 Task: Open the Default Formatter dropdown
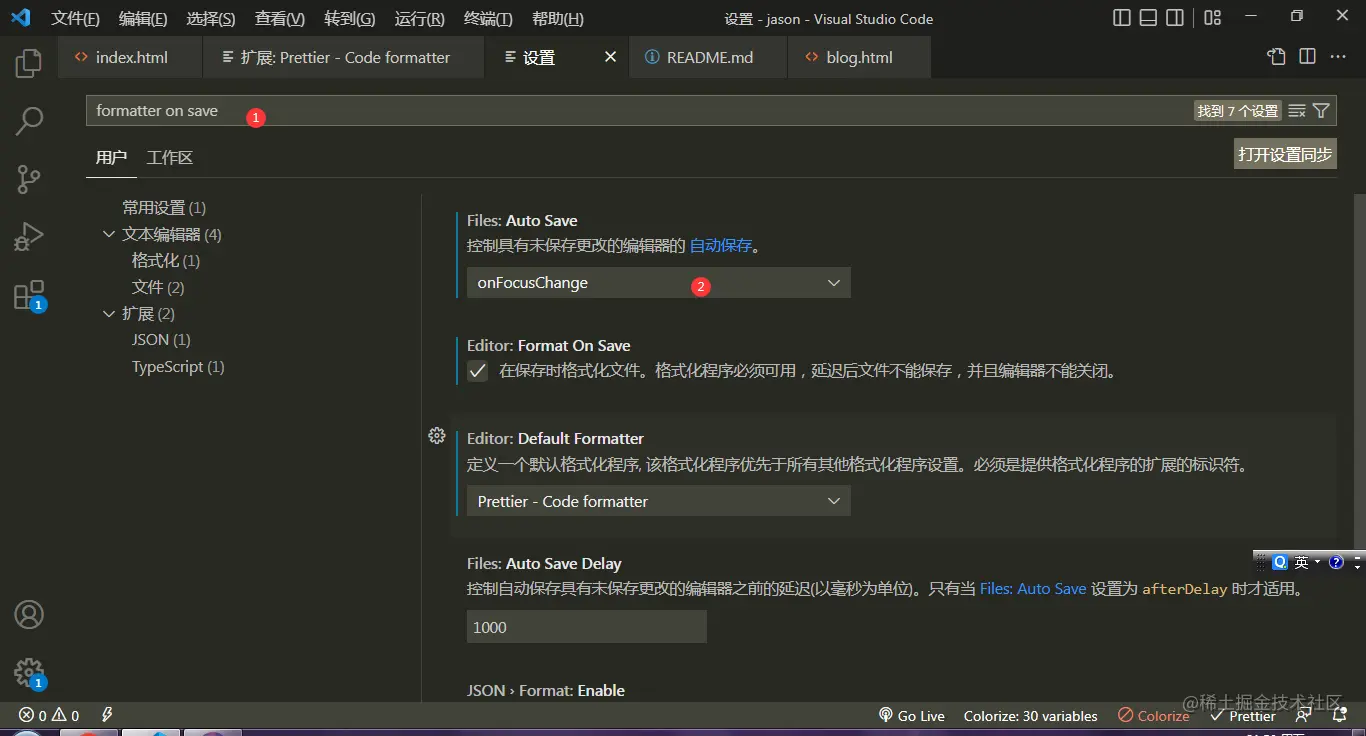(x=659, y=501)
